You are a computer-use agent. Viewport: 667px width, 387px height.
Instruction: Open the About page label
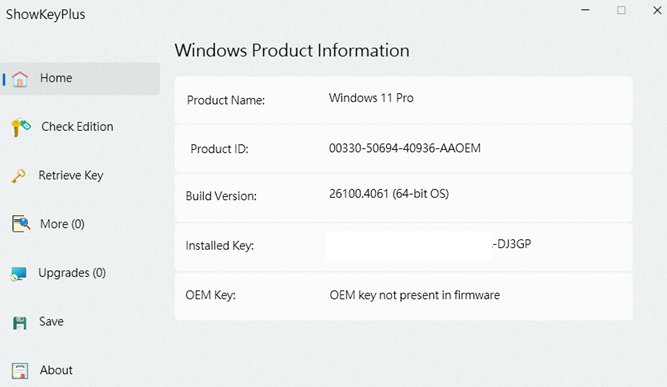click(x=56, y=370)
